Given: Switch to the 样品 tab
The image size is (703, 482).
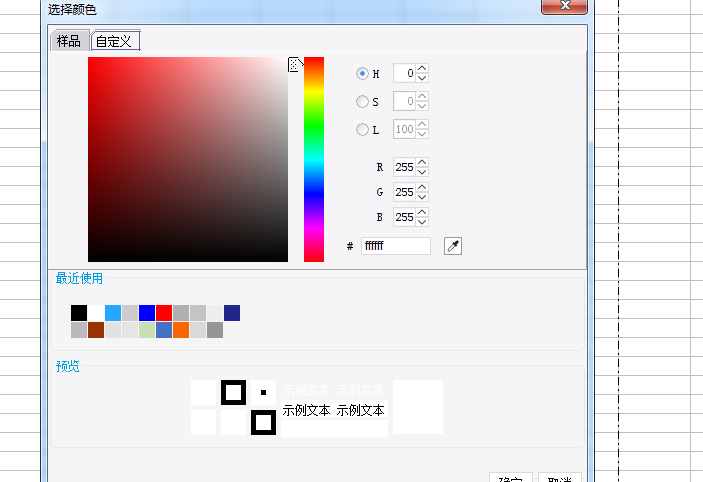Looking at the screenshot, I should (x=69, y=41).
